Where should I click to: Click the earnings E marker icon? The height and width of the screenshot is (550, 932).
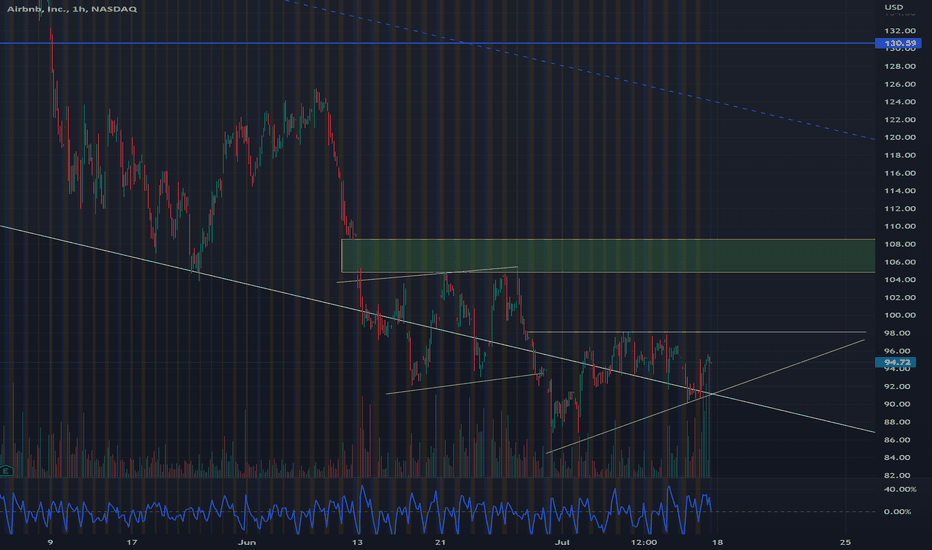point(6,471)
